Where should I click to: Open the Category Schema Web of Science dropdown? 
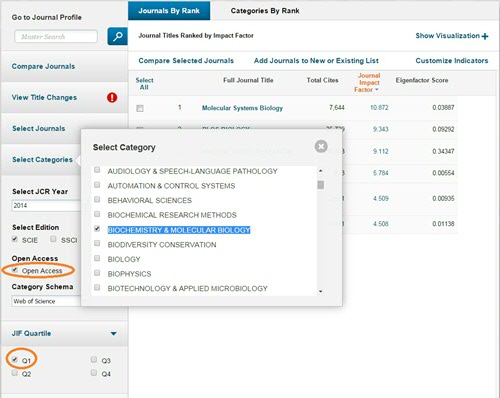coord(46,301)
